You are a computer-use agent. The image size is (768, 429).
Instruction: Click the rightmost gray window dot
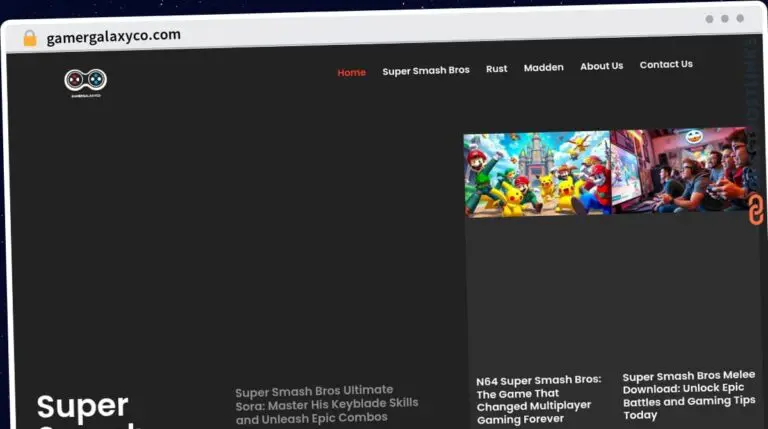click(x=740, y=18)
